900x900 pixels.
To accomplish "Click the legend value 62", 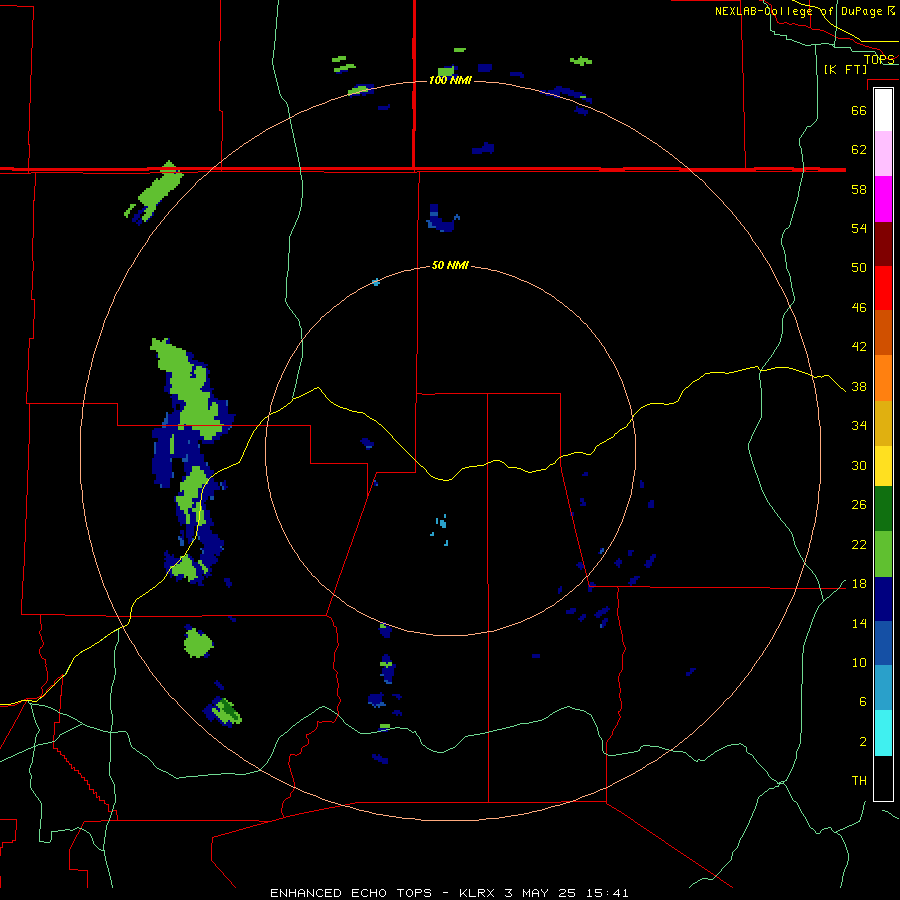I will (859, 150).
